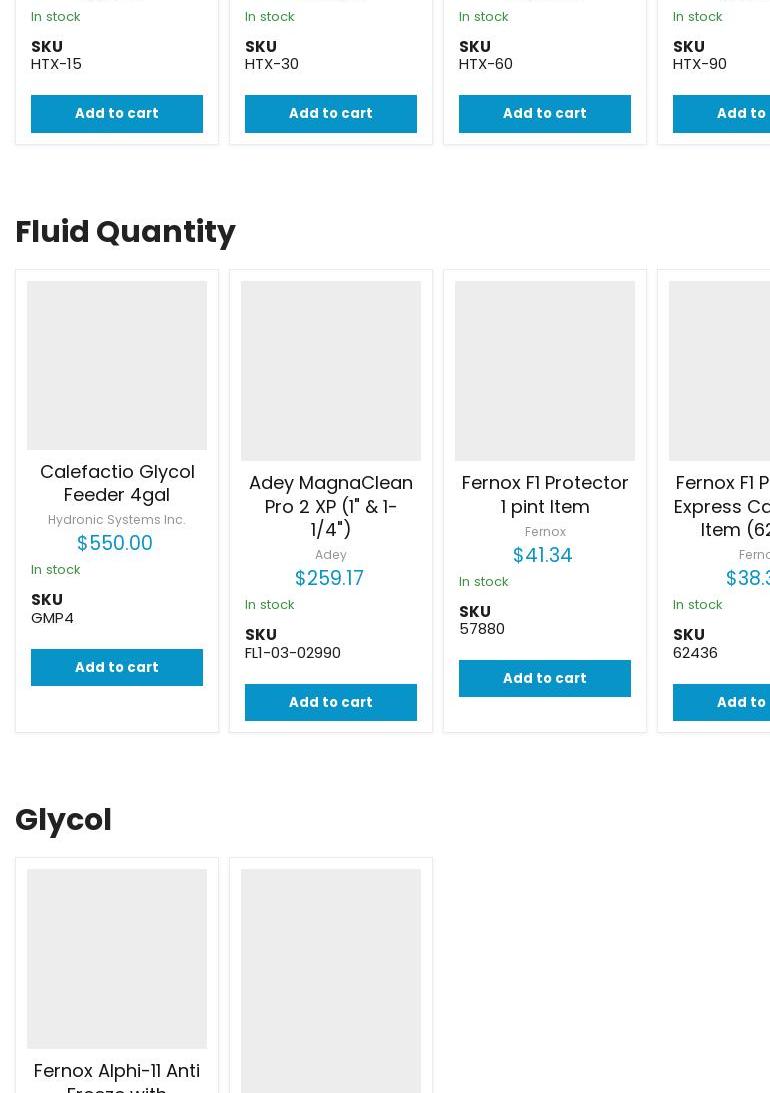This screenshot has height=1093, width=770.
Task: Add HTX-60 item to cart
Action: pyautogui.click(x=545, y=113)
